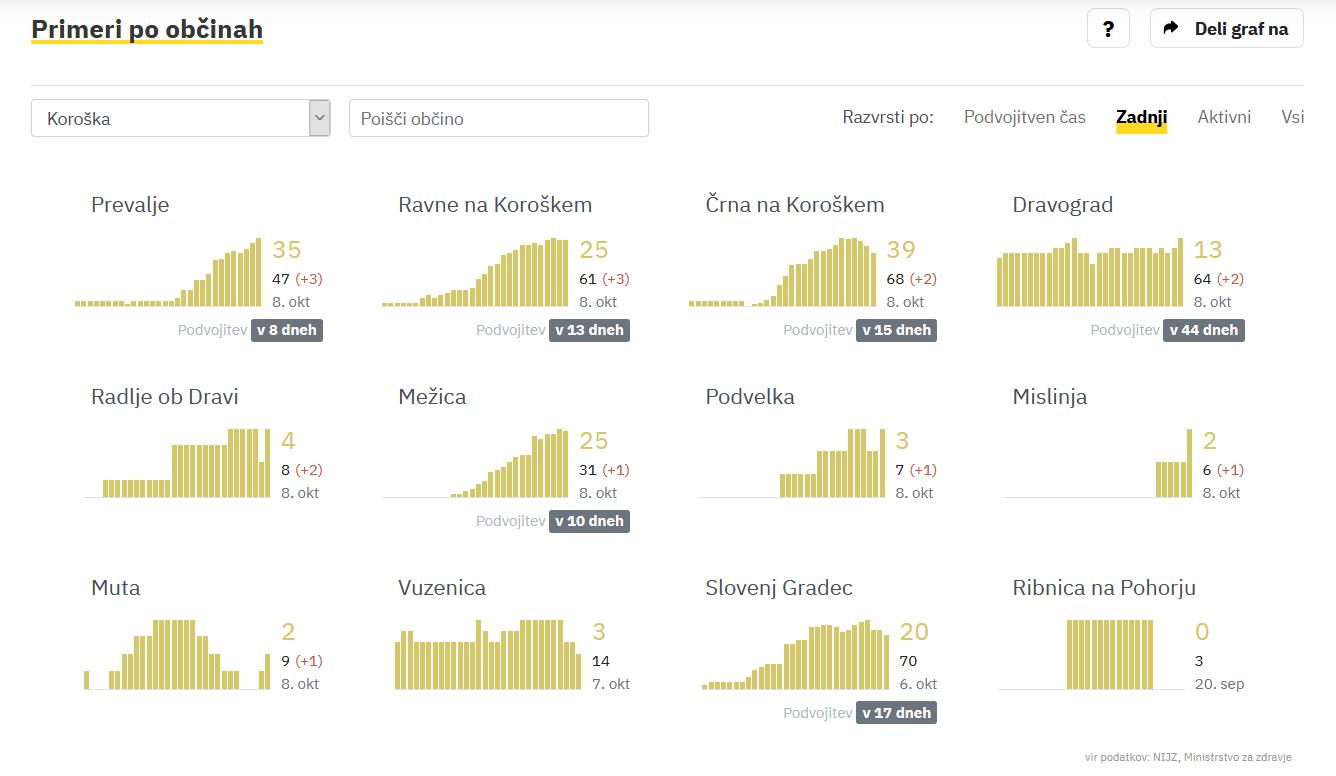Viewport: 1336px width, 776px height.
Task: Click the Mežica bar chart
Action: [475, 465]
